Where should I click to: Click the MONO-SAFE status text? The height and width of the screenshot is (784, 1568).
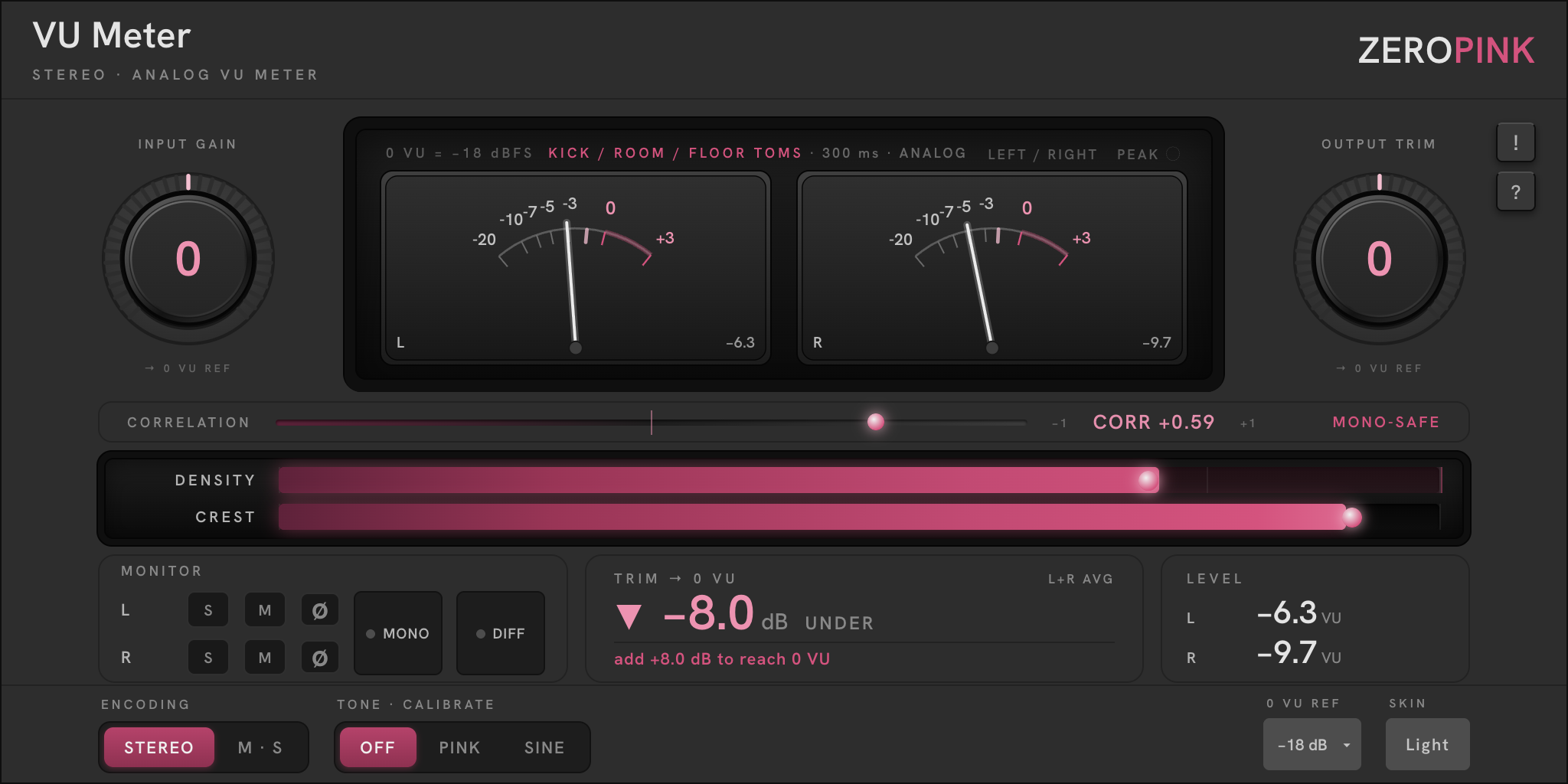pyautogui.click(x=1386, y=422)
